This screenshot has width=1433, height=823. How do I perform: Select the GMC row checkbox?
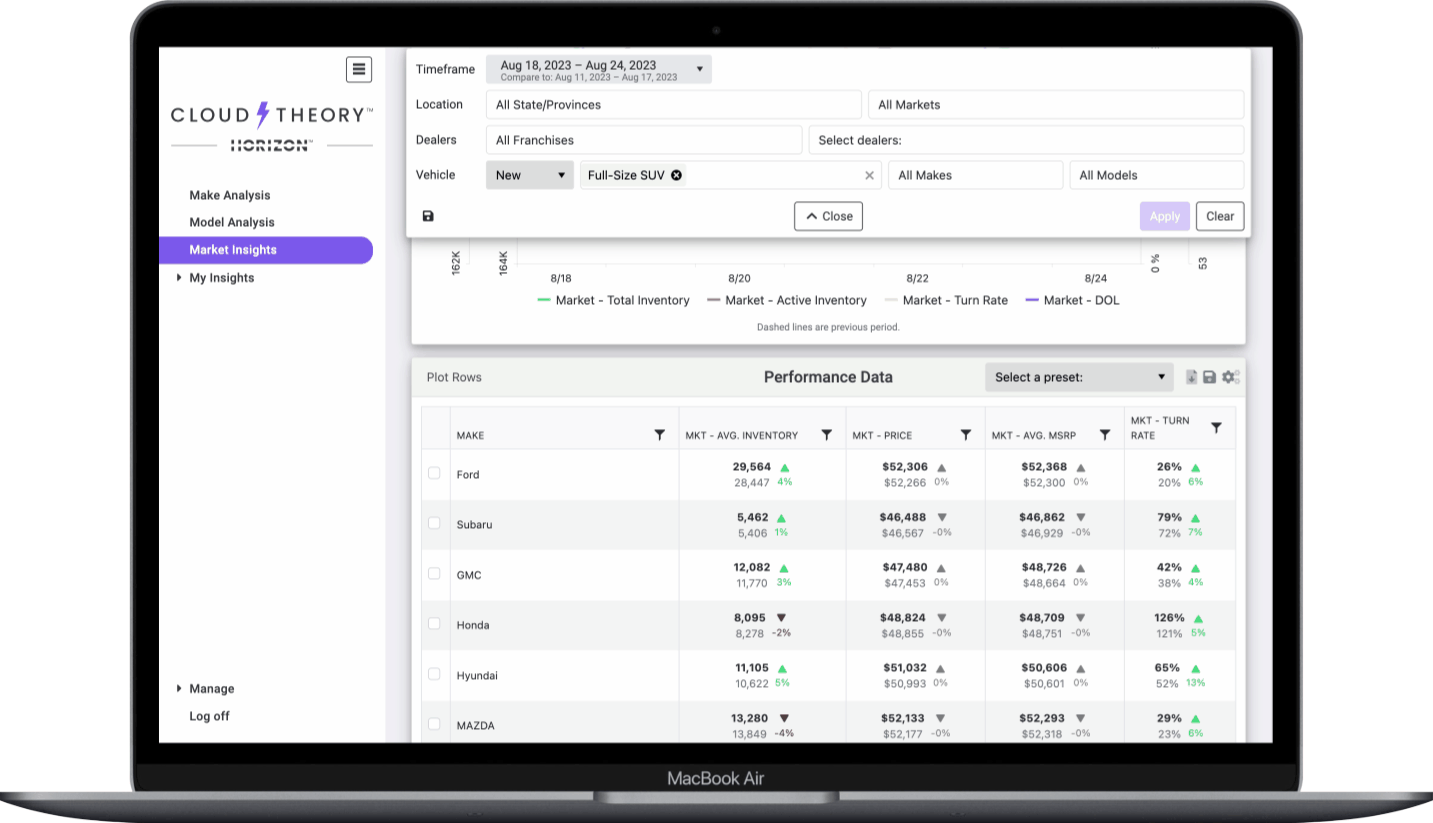coord(434,573)
